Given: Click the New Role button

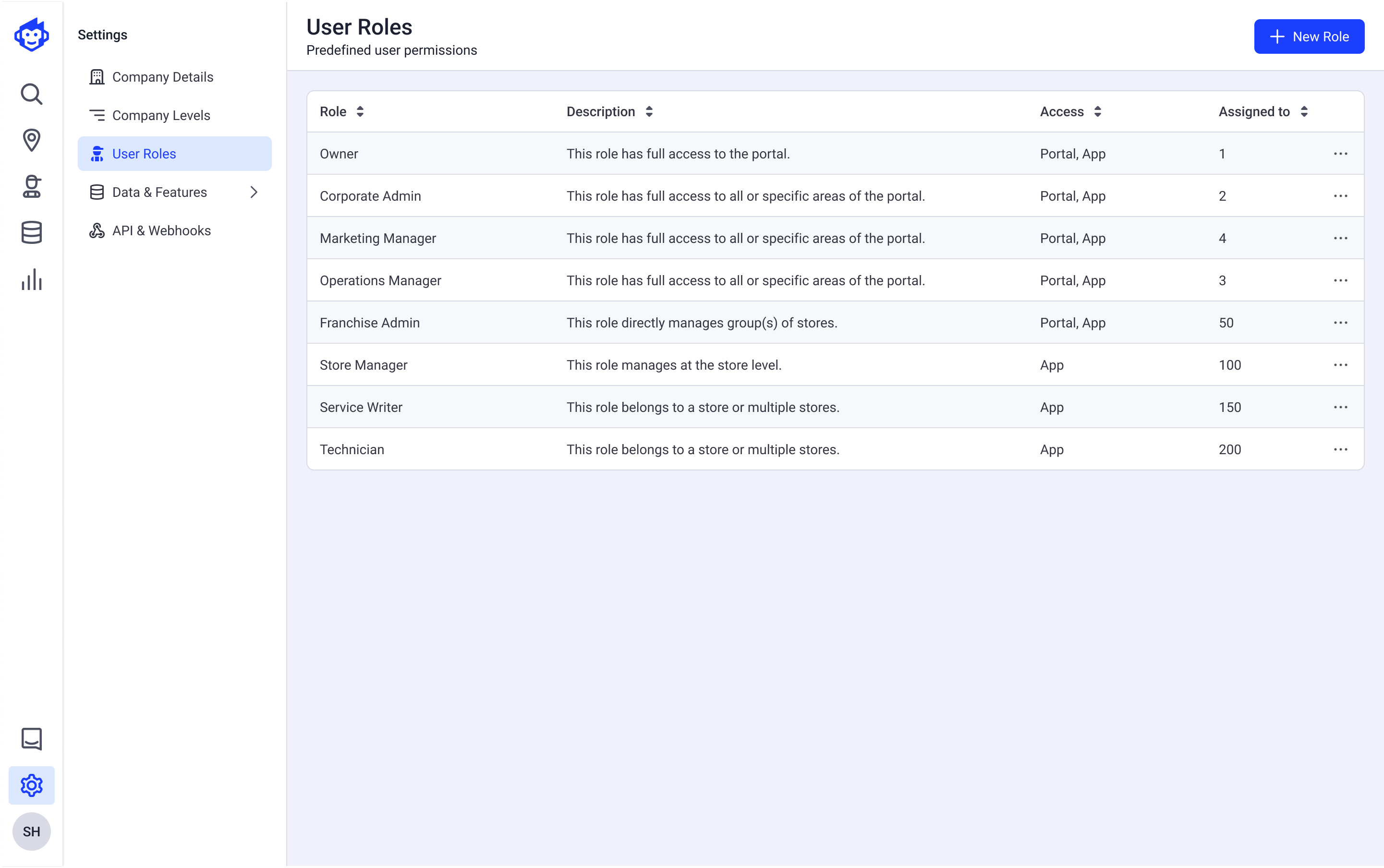Looking at the screenshot, I should [1309, 36].
